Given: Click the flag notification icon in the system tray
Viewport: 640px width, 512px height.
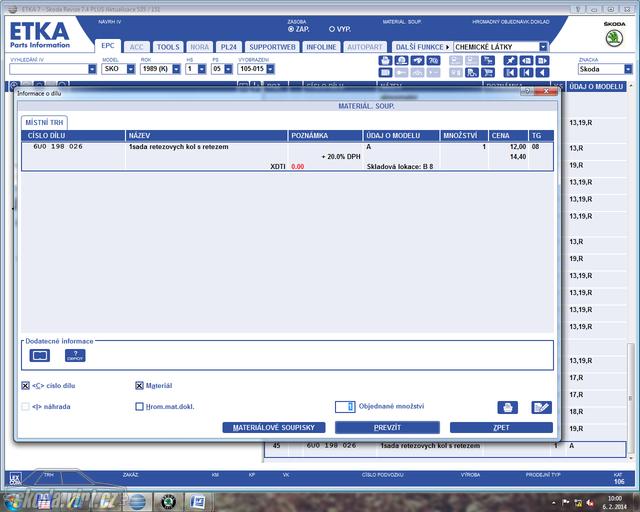Looking at the screenshot, I should click(x=566, y=503).
